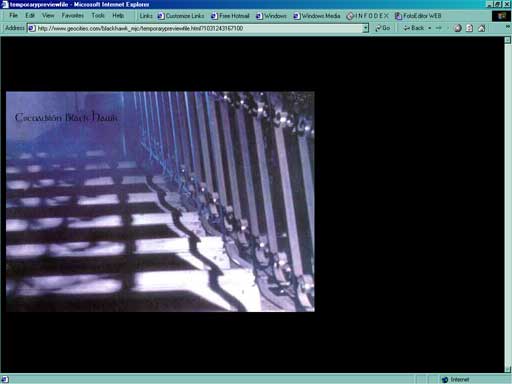
Task: Open the address bar dropdown arrow
Action: 366,28
